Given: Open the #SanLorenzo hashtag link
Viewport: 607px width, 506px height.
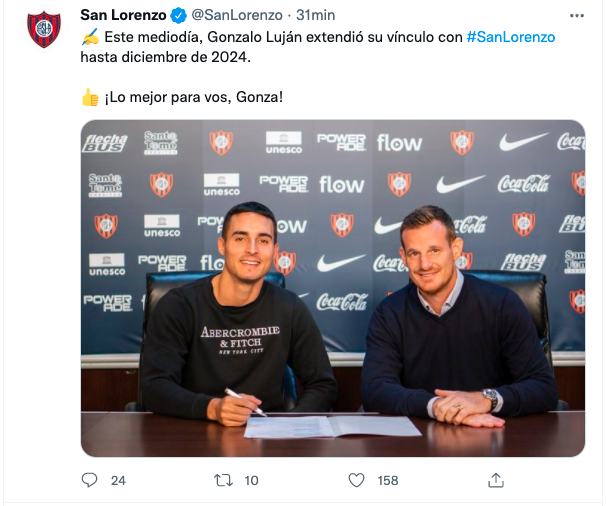Looking at the screenshot, I should [511, 37].
